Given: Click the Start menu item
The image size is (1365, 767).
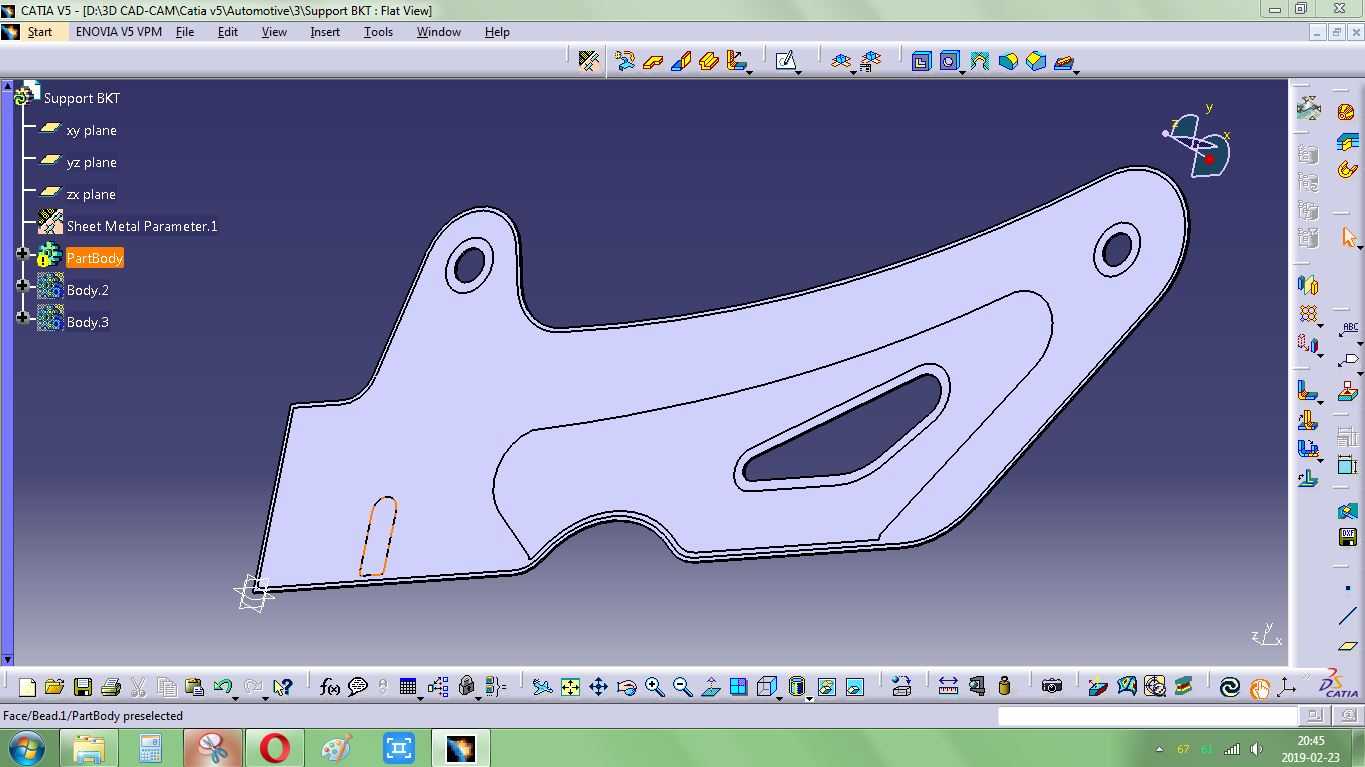Looking at the screenshot, I should 40,32.
